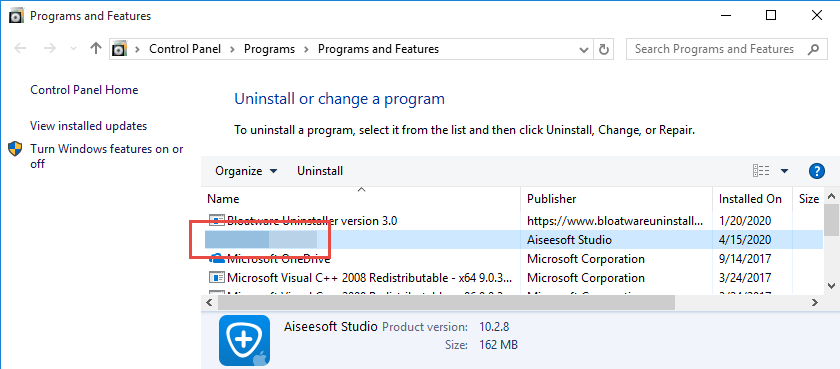Click the Back navigation arrow

click(x=20, y=49)
